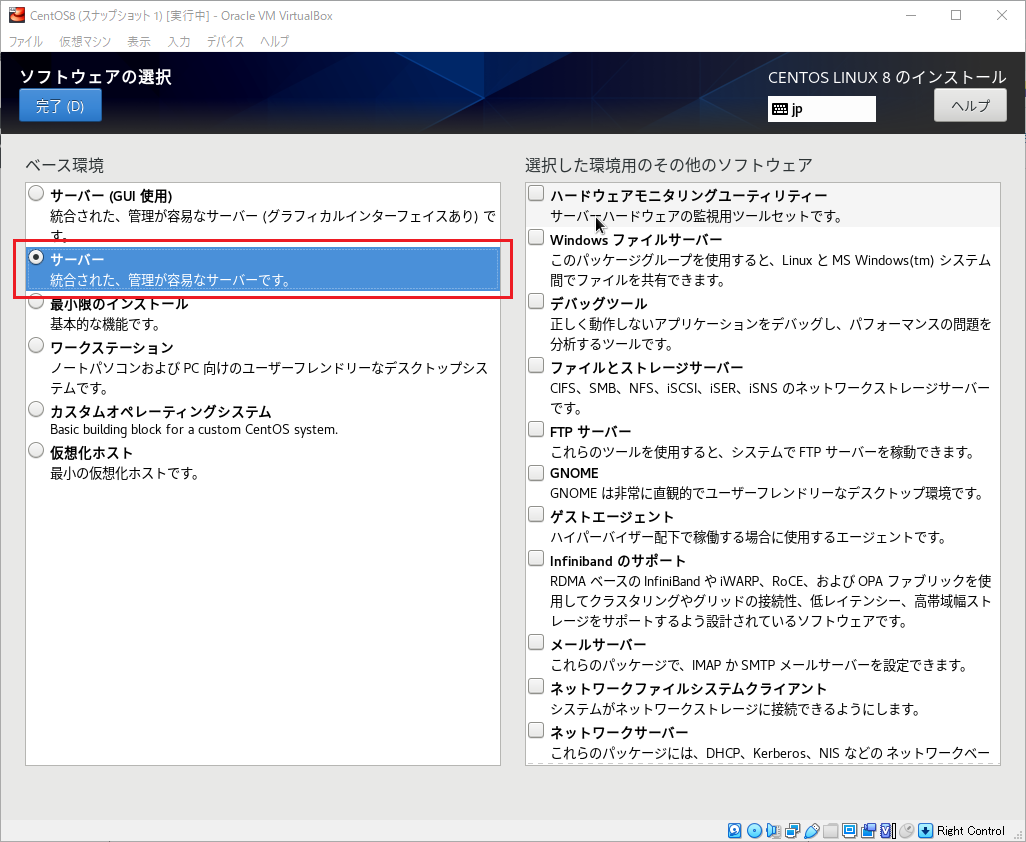Click the optical disc drive status icon
Image resolution: width=1026 pixels, height=842 pixels.
point(754,831)
